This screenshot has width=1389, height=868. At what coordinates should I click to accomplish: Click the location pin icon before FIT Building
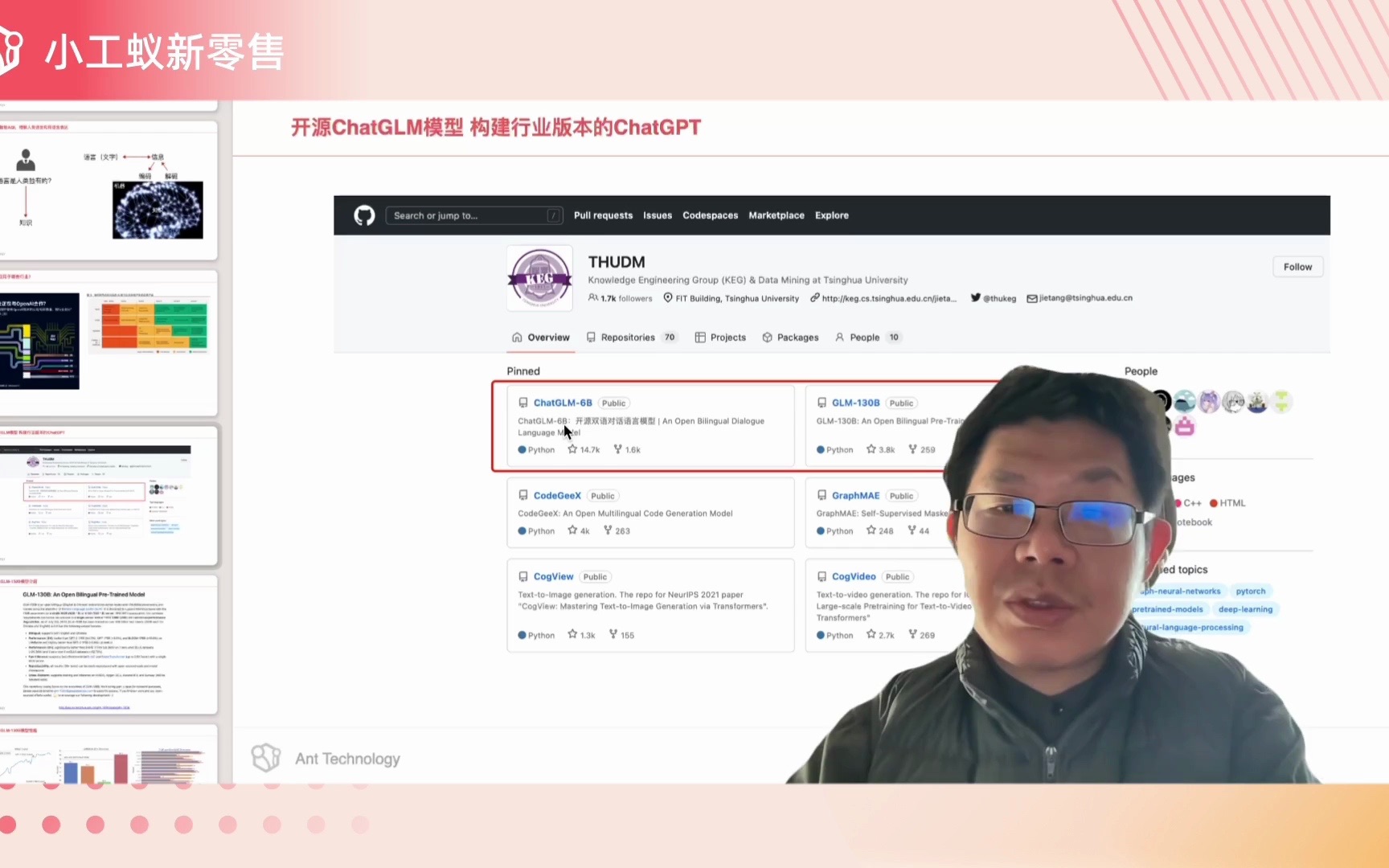[x=668, y=298]
